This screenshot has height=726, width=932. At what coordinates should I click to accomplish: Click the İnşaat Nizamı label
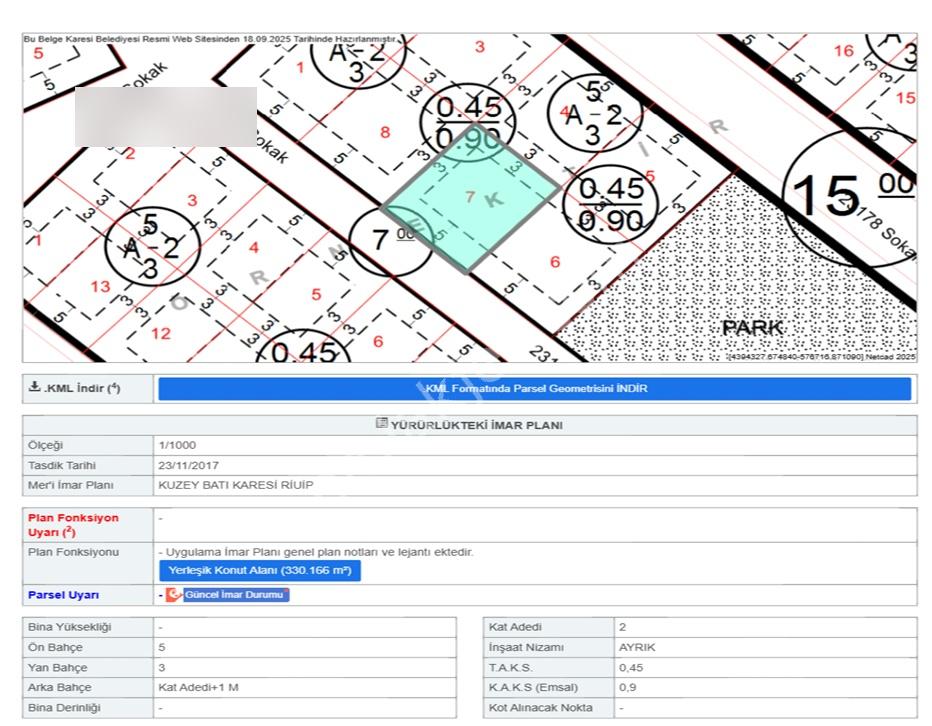[x=526, y=648]
